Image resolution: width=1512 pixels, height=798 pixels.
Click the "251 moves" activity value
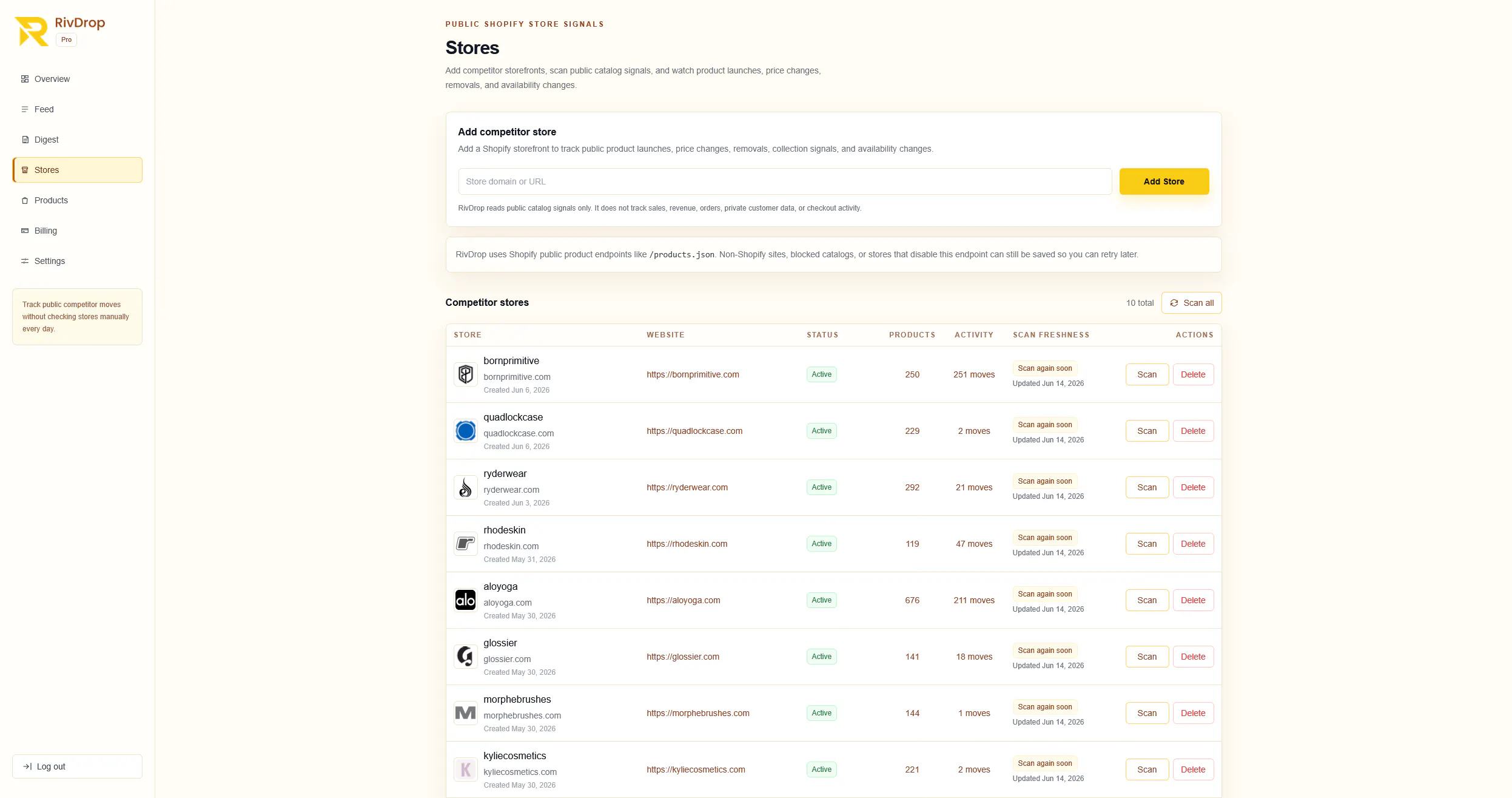point(974,374)
